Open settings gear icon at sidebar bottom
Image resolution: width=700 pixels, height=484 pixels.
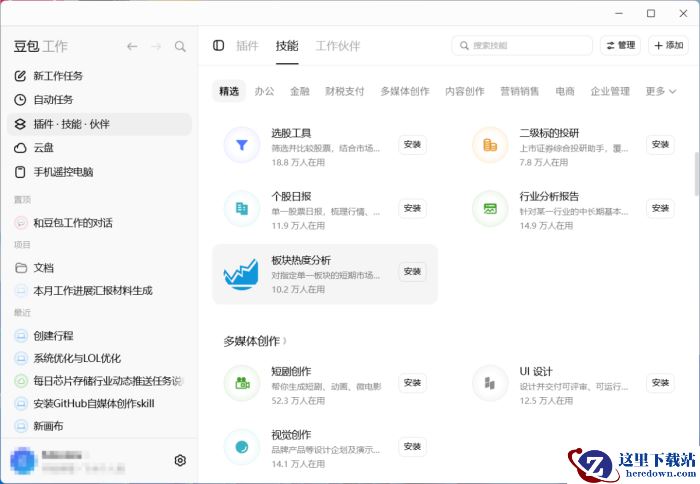click(180, 460)
